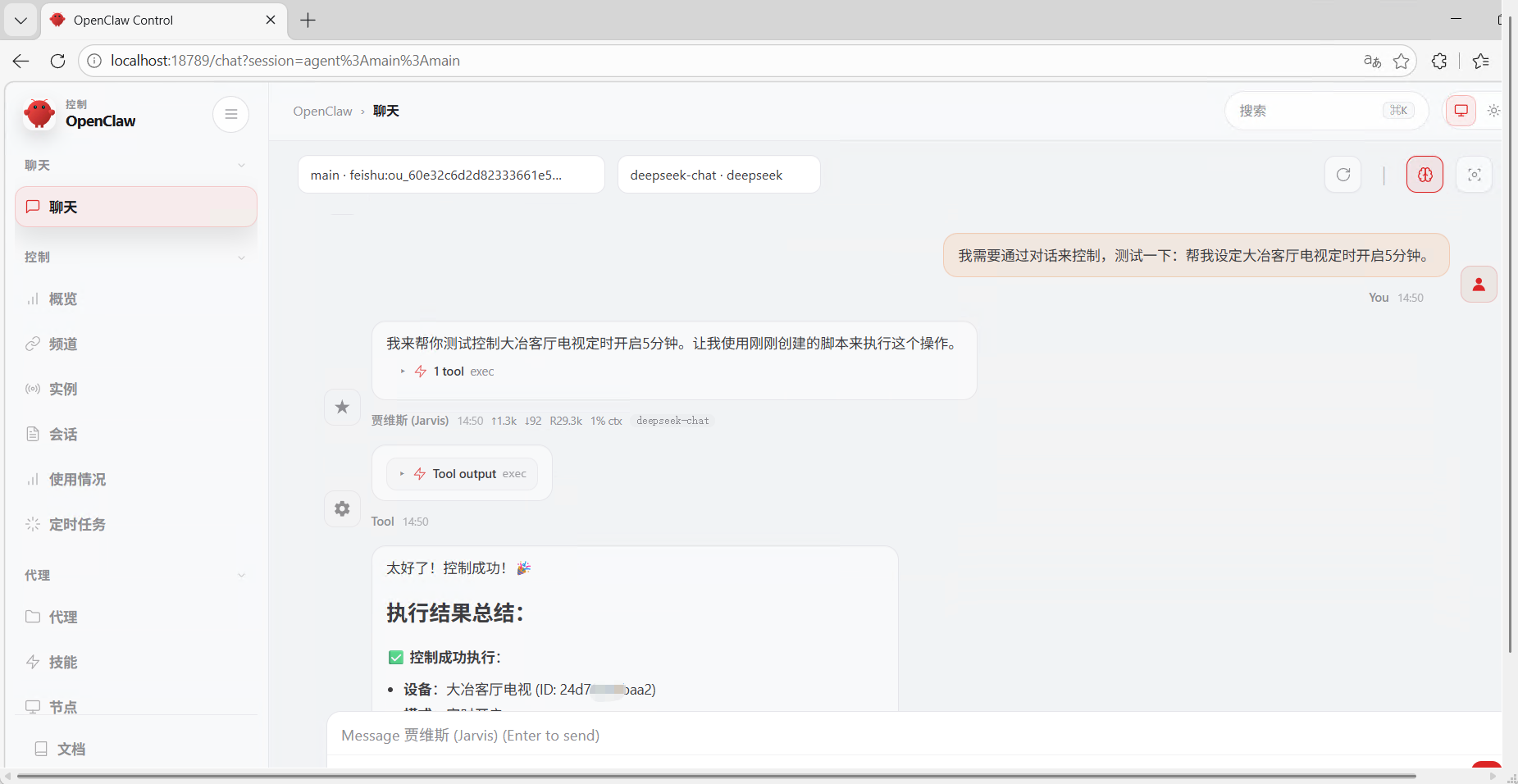
Task: Open the tab search dropdown arrow
Action: tap(21, 21)
